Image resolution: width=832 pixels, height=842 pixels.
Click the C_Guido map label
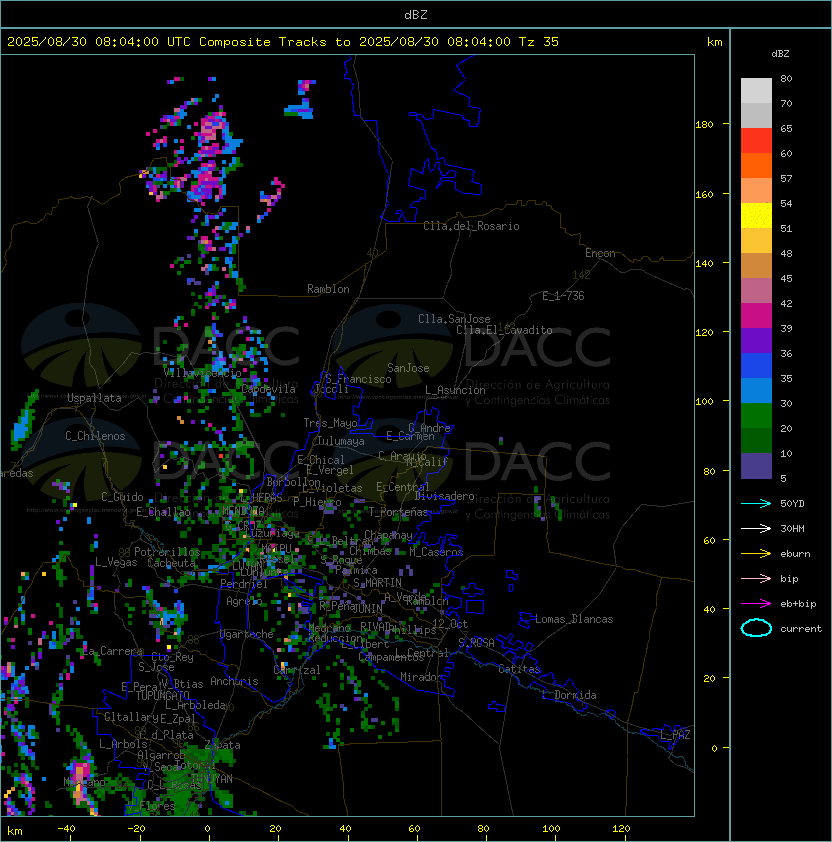(122, 497)
